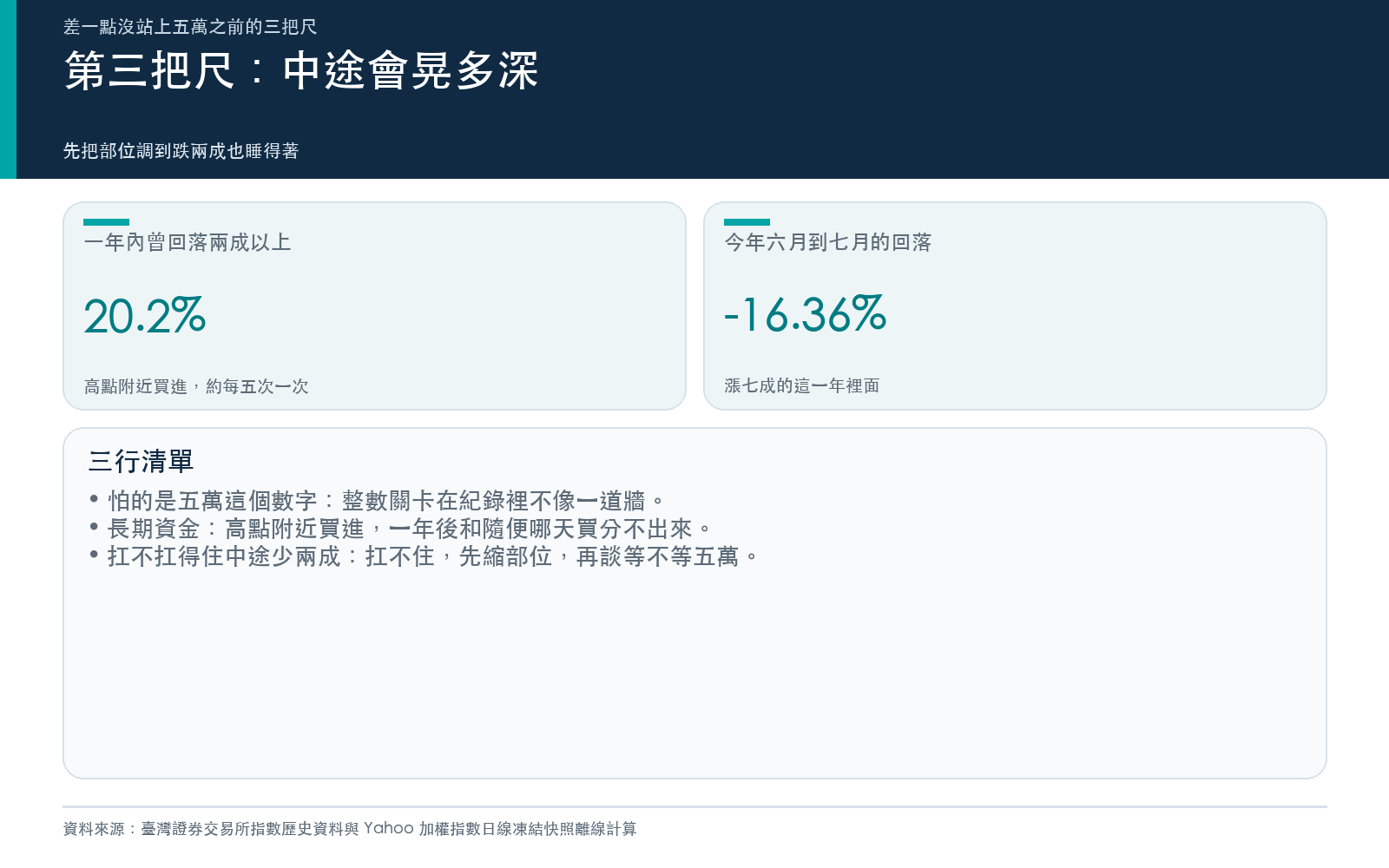Click caption 漲七成的這一年裡面
Screen dimensions: 1389x868
[x=802, y=385]
